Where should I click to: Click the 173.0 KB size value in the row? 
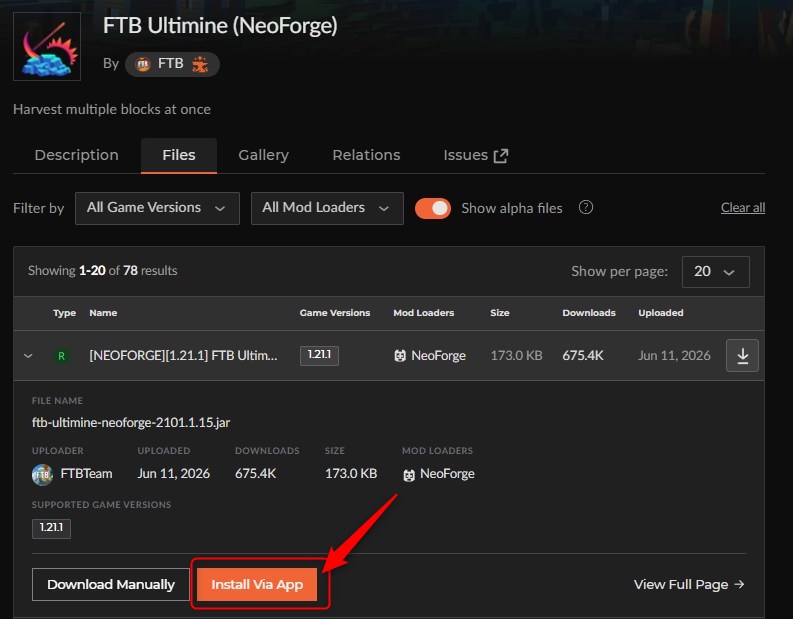(x=516, y=356)
